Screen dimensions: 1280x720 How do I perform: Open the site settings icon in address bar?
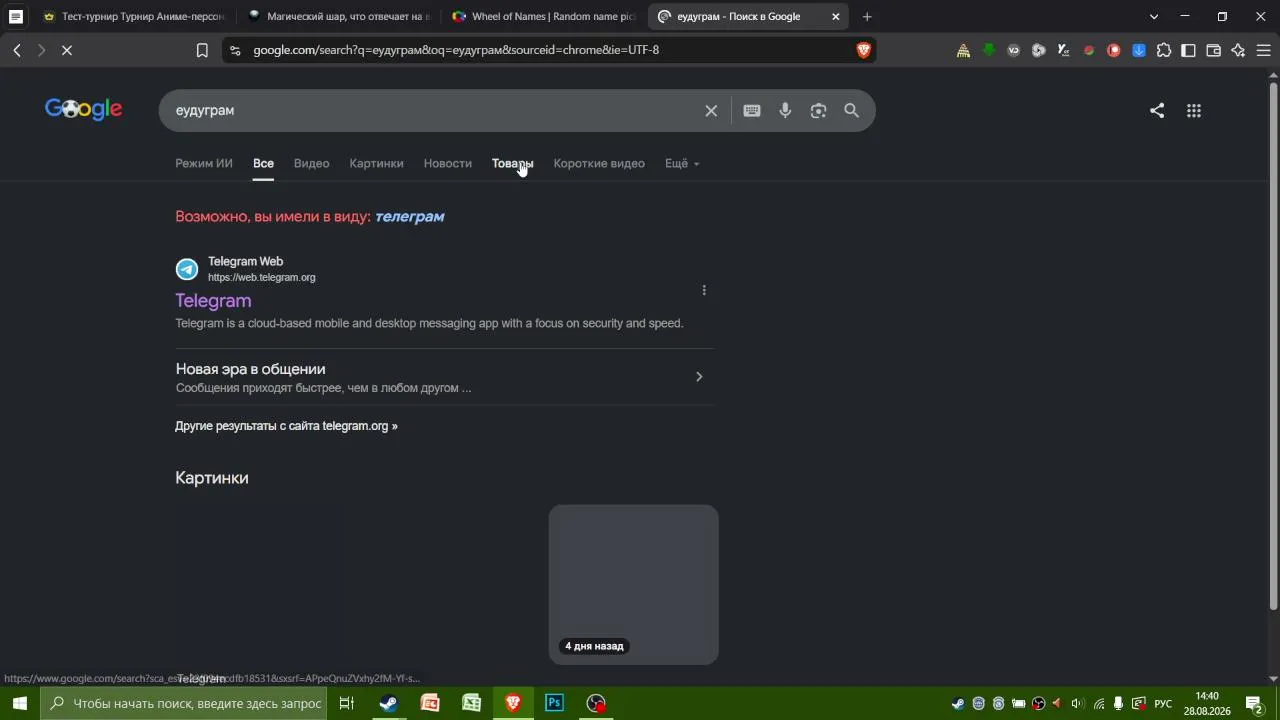click(234, 50)
